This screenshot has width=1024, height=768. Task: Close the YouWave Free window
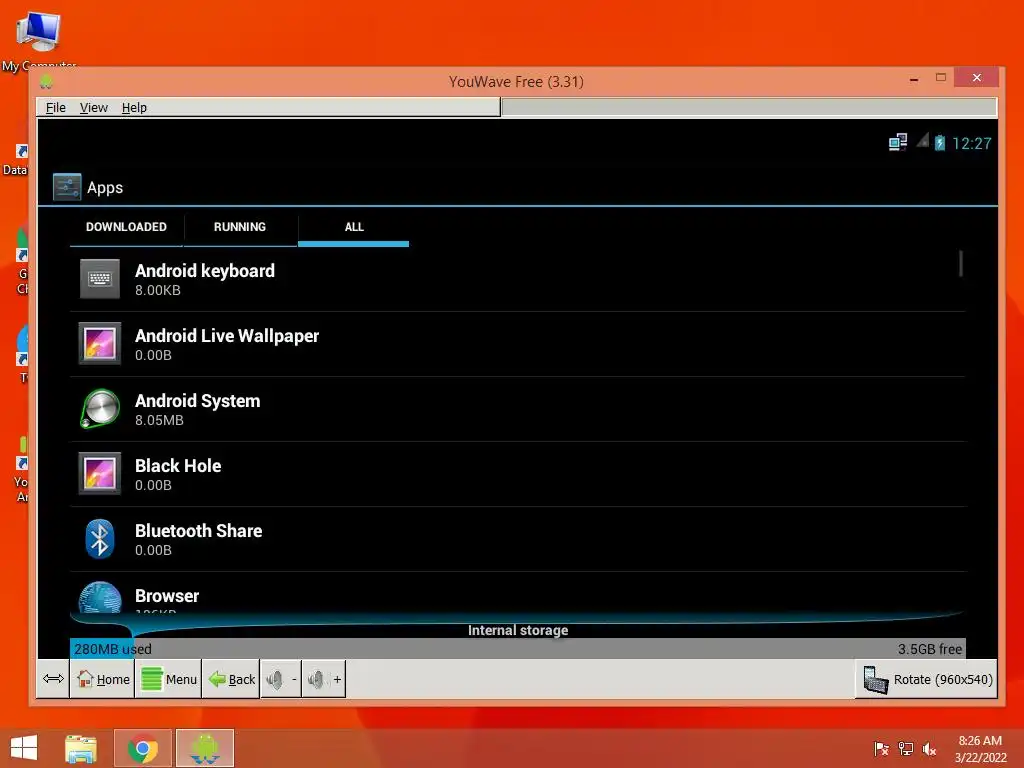tap(976, 78)
